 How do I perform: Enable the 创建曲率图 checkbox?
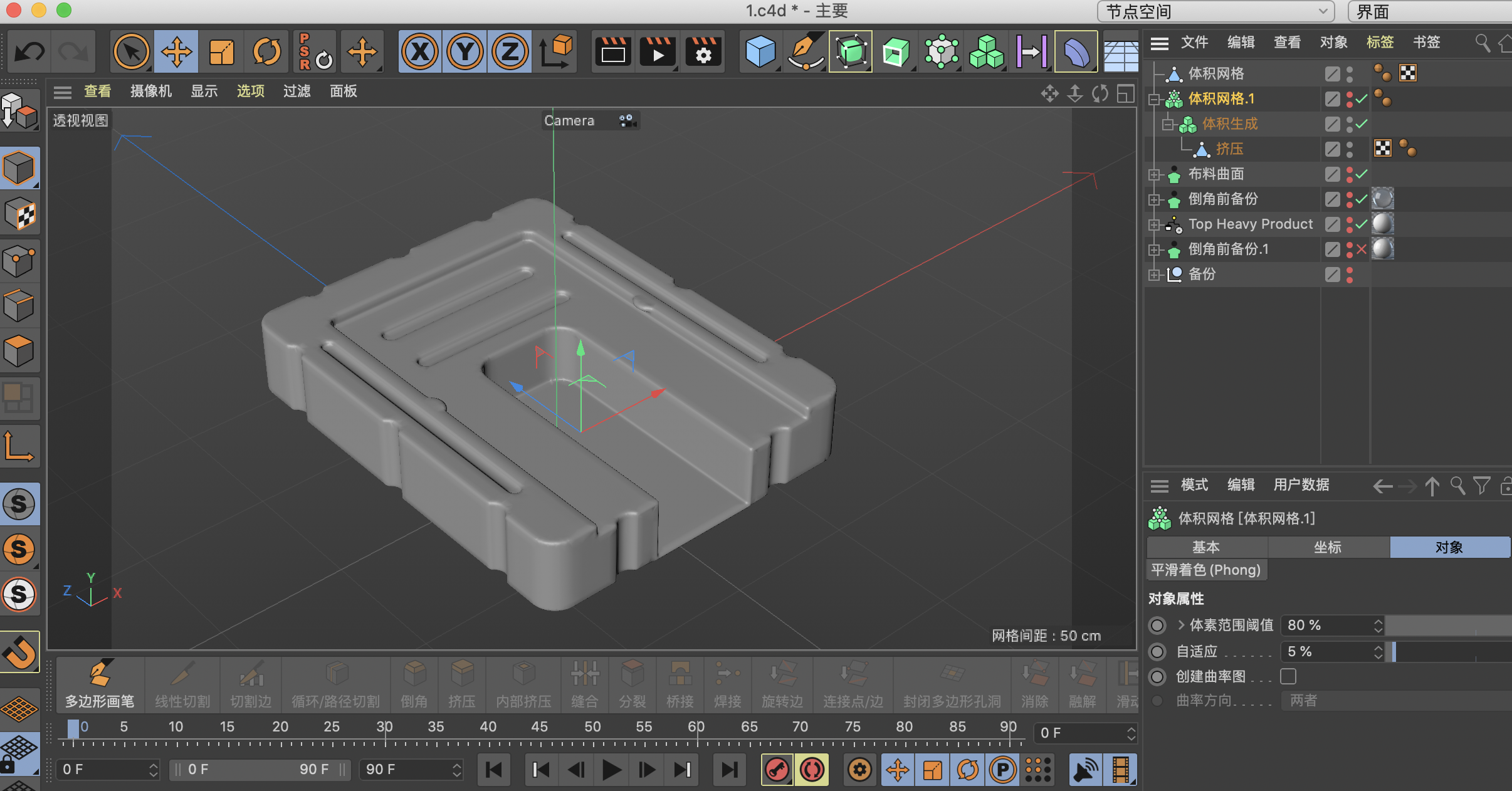coord(1288,676)
